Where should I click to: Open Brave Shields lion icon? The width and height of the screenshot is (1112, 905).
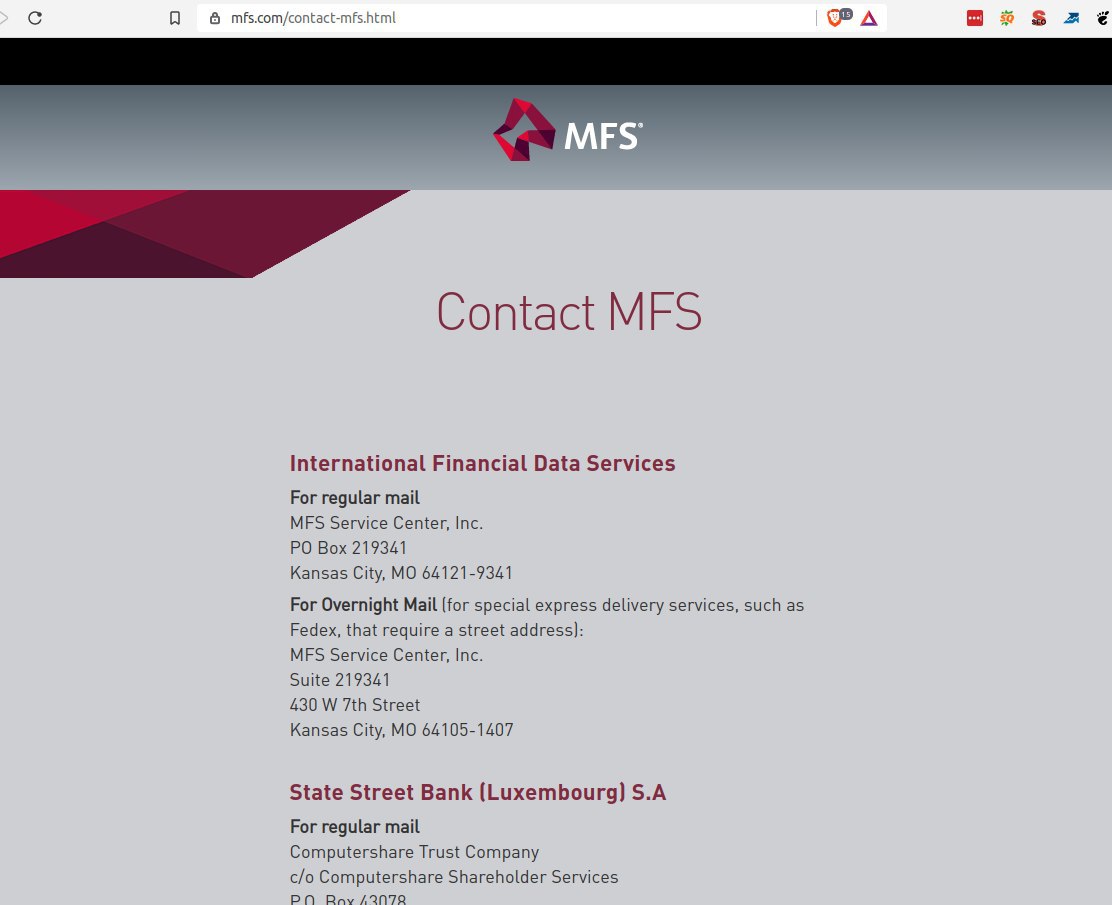coord(835,18)
